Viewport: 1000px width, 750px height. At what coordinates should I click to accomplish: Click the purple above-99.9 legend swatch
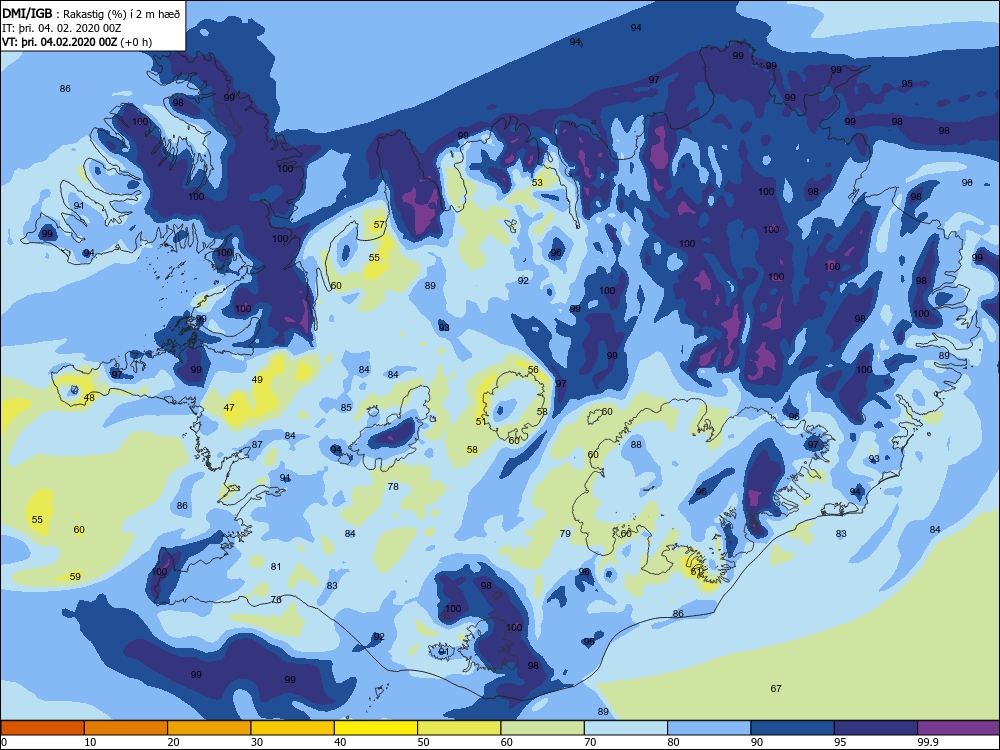[959, 728]
